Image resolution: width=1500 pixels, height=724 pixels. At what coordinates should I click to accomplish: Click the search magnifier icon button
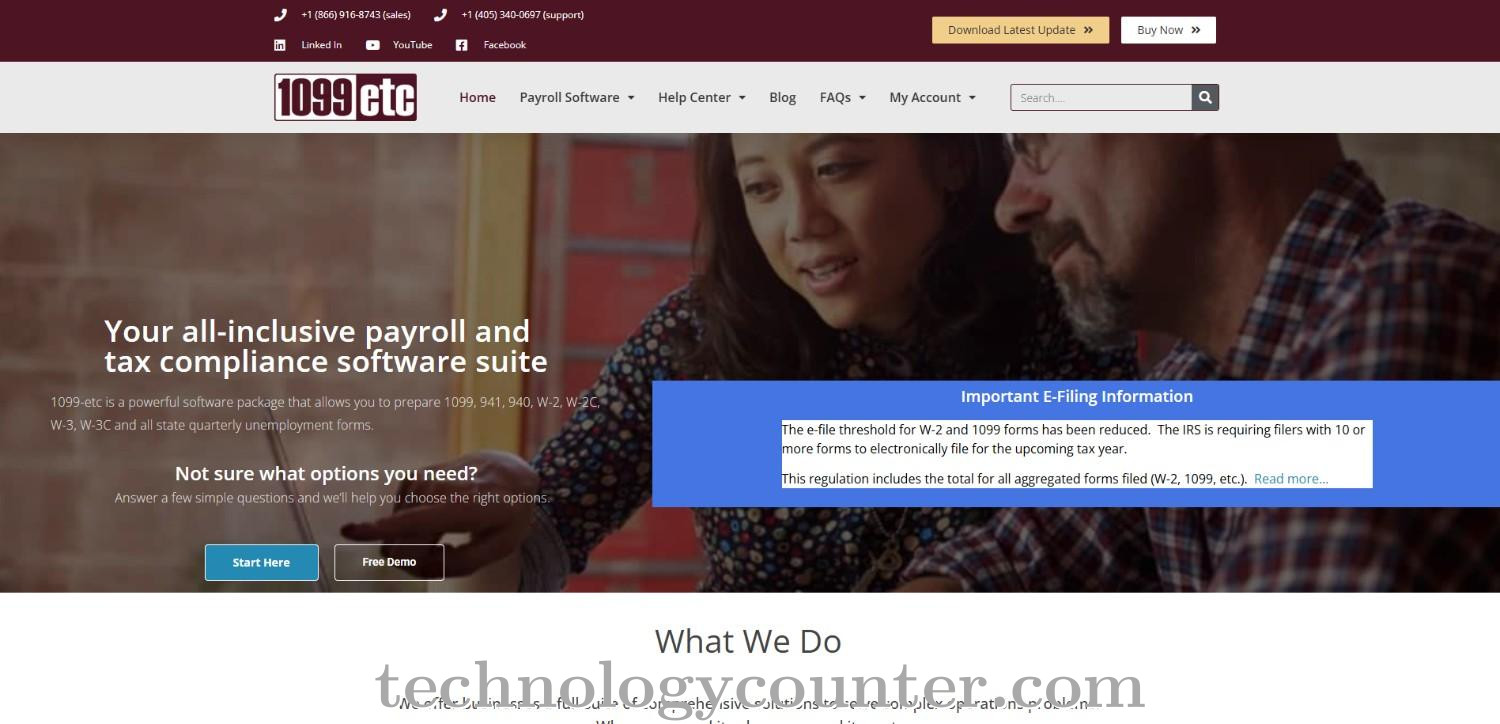coord(1205,97)
